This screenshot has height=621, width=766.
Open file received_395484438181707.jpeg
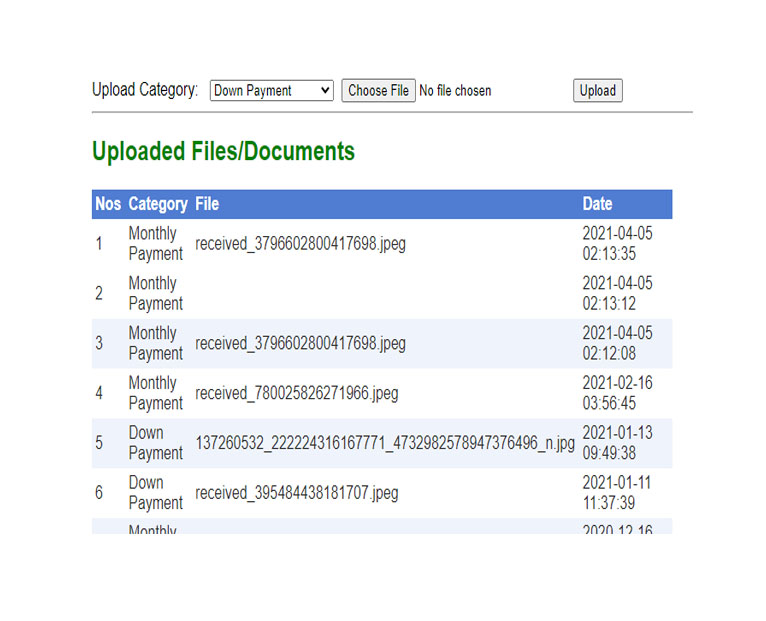296,493
